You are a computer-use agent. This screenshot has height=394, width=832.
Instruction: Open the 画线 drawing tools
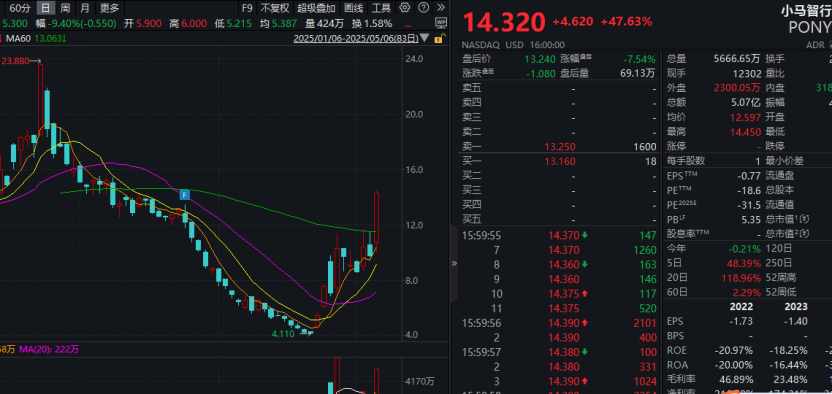[353, 8]
